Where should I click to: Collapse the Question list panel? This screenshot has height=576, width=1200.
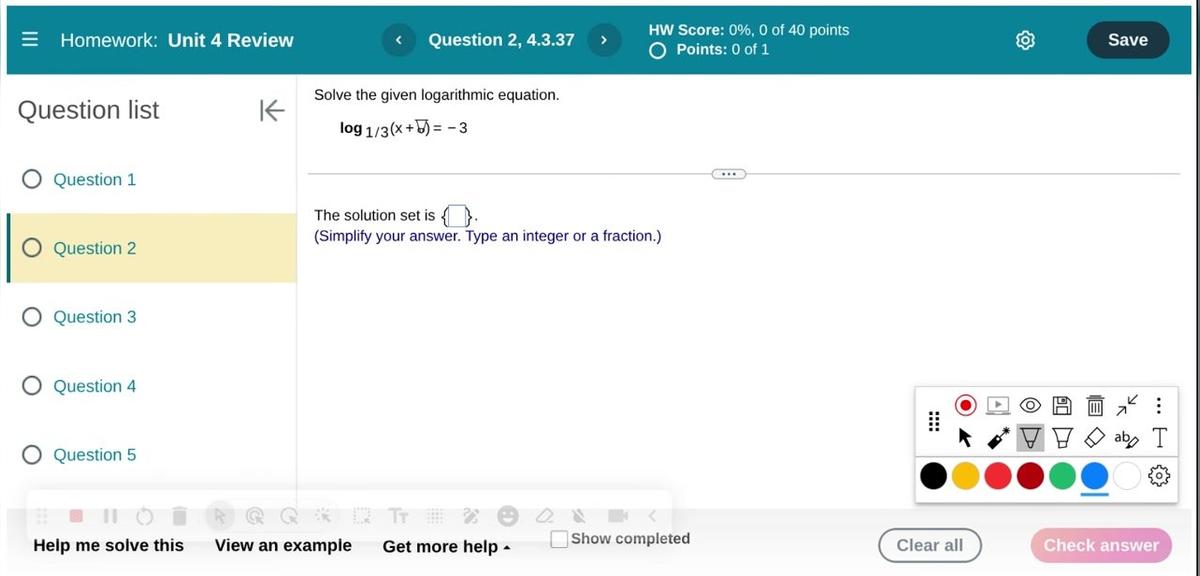[x=271, y=110]
